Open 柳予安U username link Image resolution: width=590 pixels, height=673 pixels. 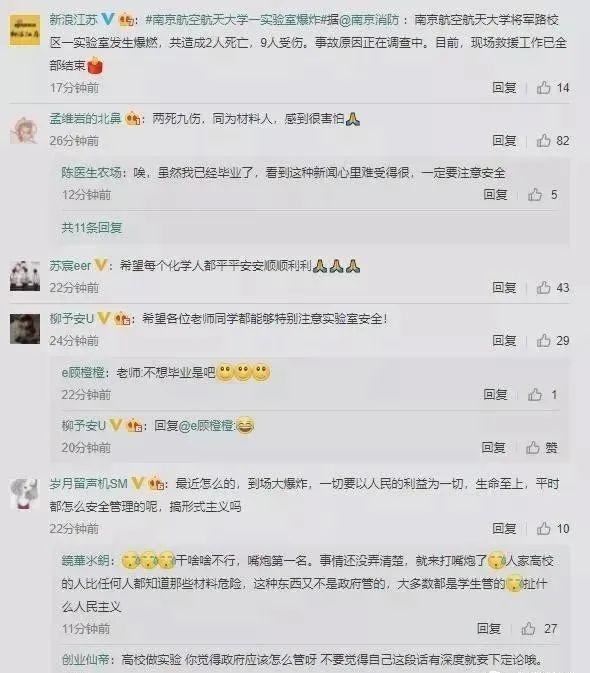pyautogui.click(x=72, y=319)
